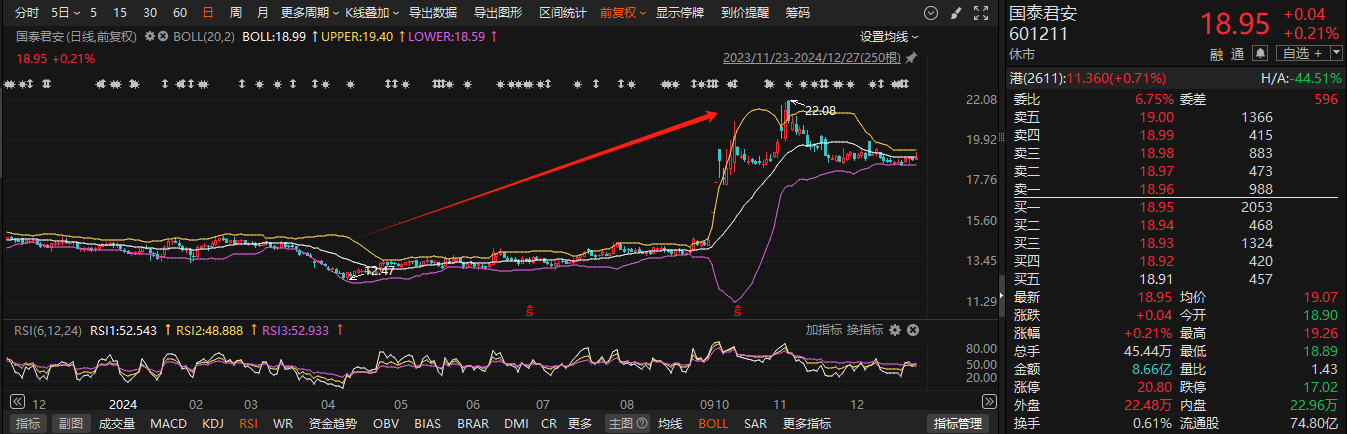Pin the date range 2023/11/23-2024/12/27
1347x434 pixels.
[x=911, y=58]
